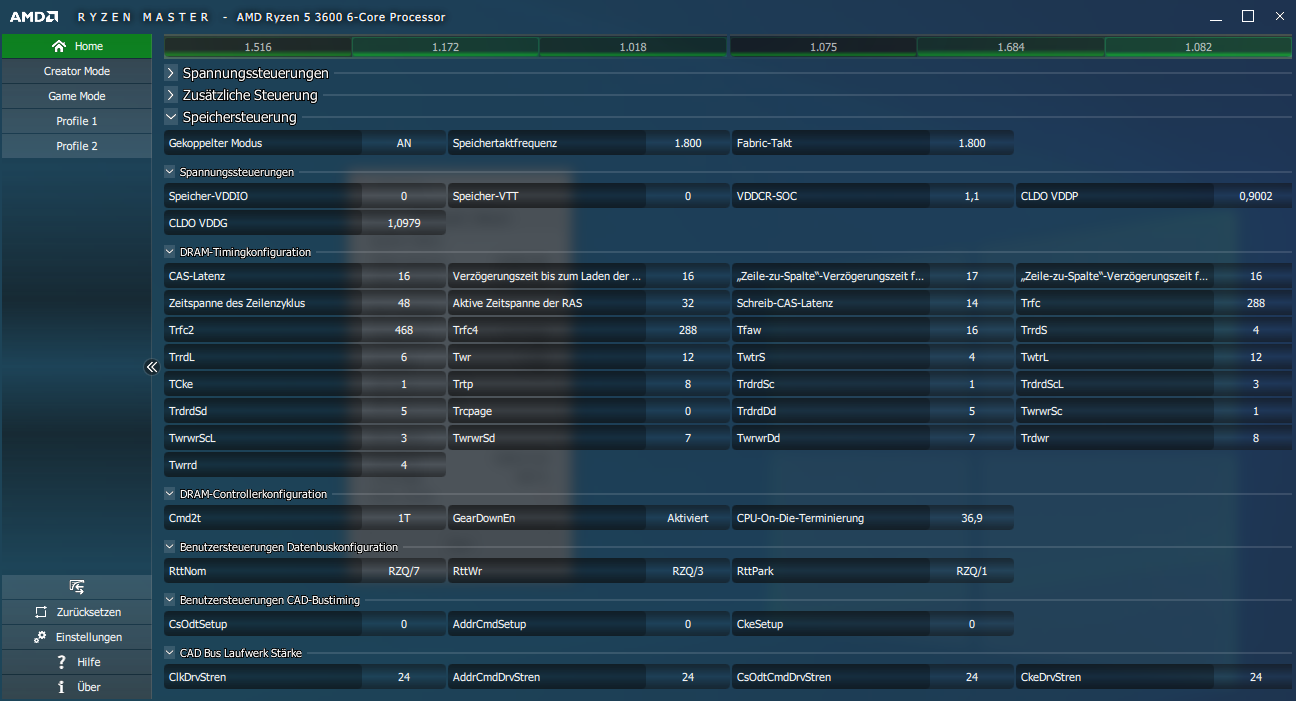Click Aktive Zeitspanne der RAS value
1296x701 pixels.
(688, 303)
